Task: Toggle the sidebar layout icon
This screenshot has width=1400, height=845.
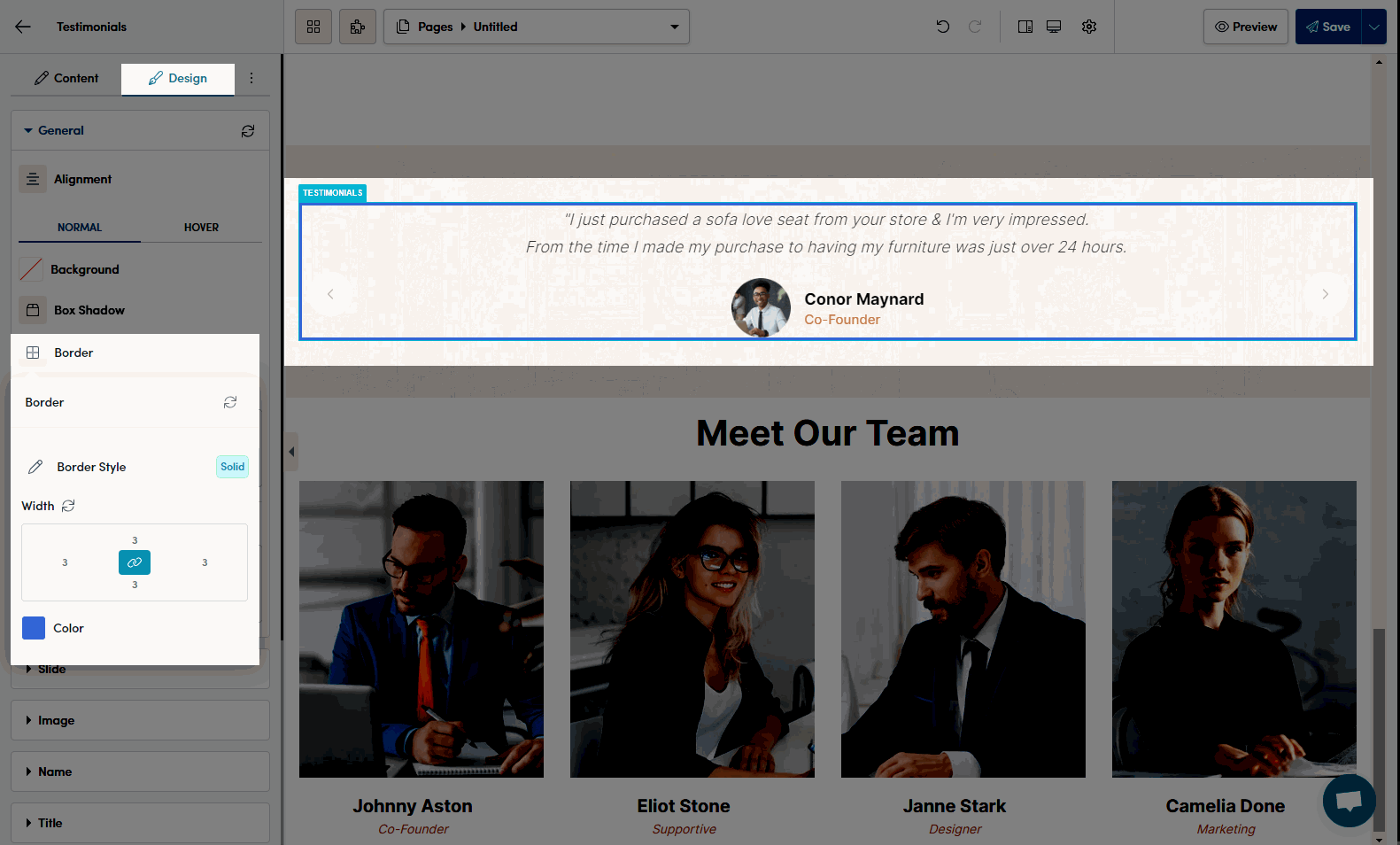Action: tap(1025, 27)
